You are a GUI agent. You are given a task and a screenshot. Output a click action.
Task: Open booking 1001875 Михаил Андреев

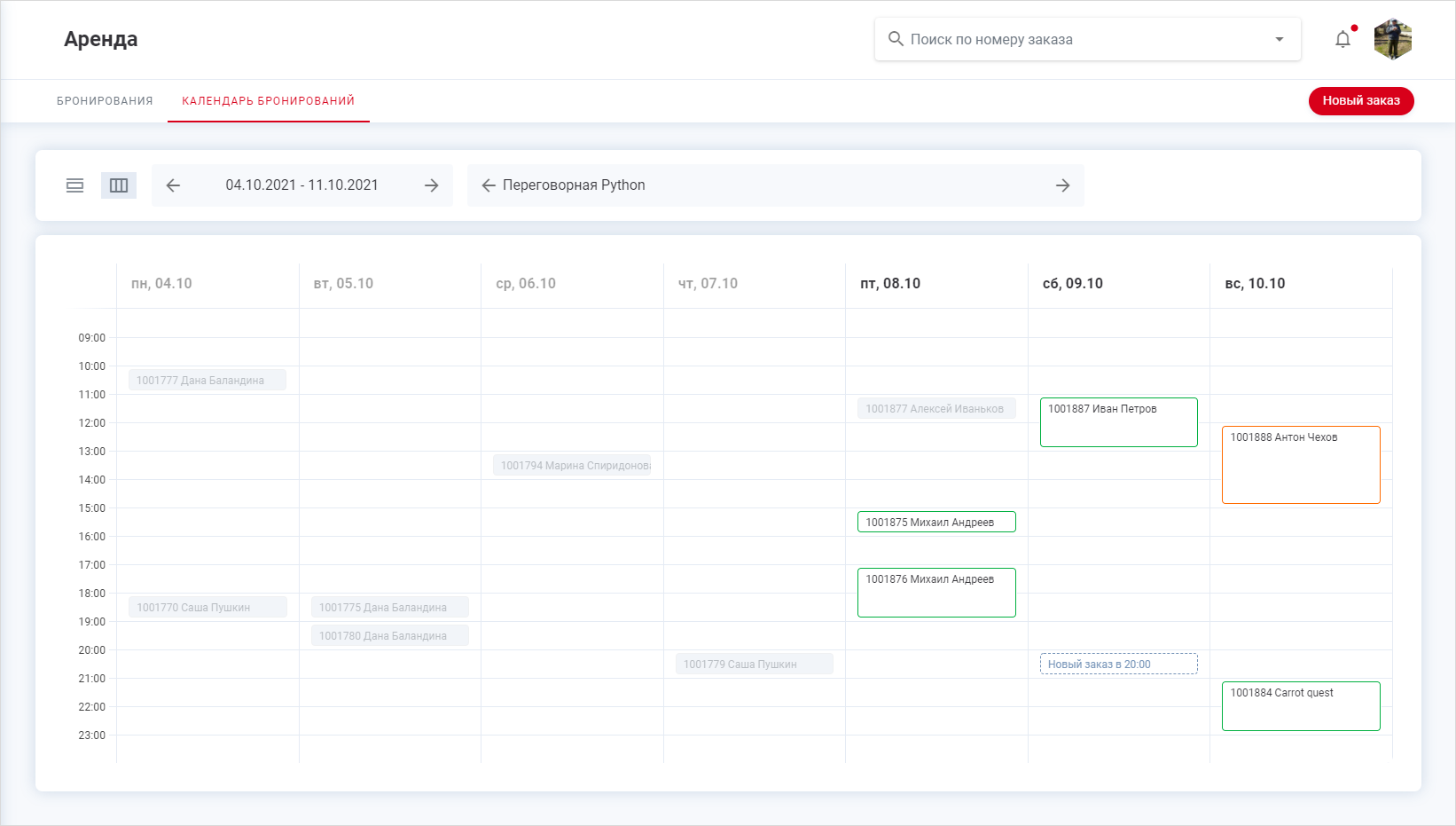[x=936, y=522]
